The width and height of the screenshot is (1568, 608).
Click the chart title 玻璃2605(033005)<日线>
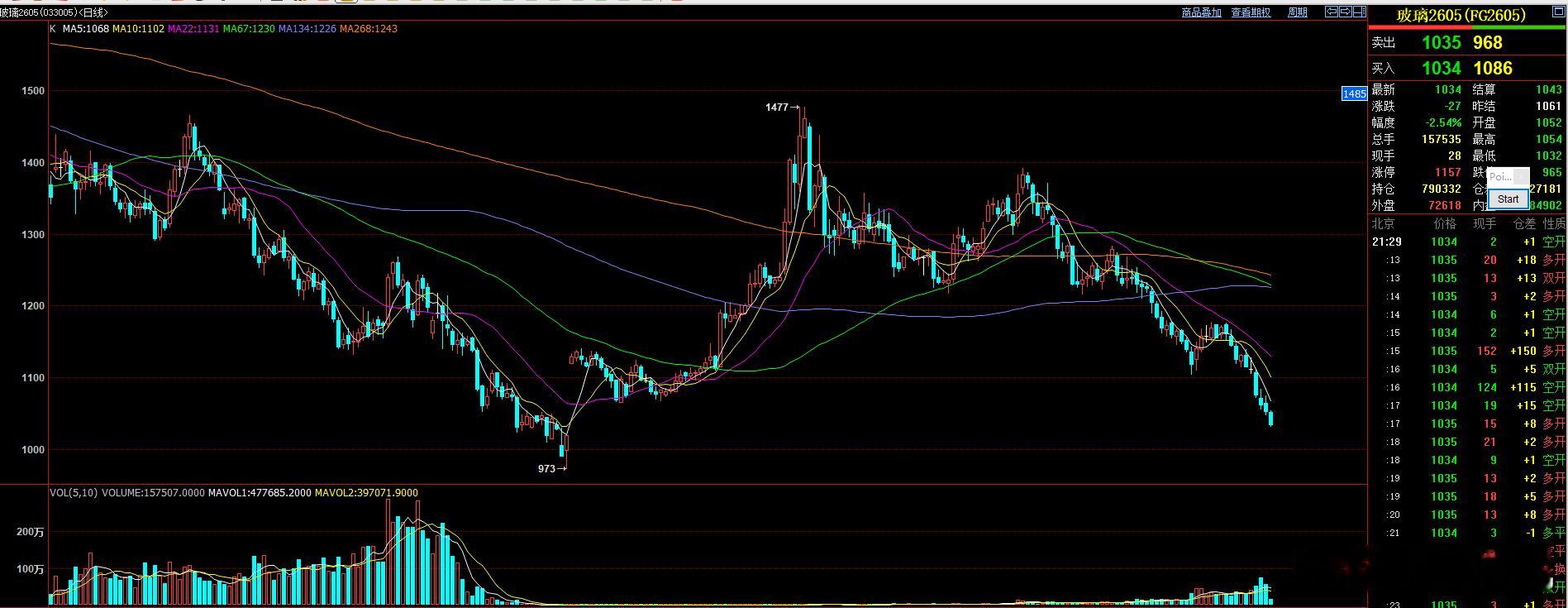(x=54, y=12)
